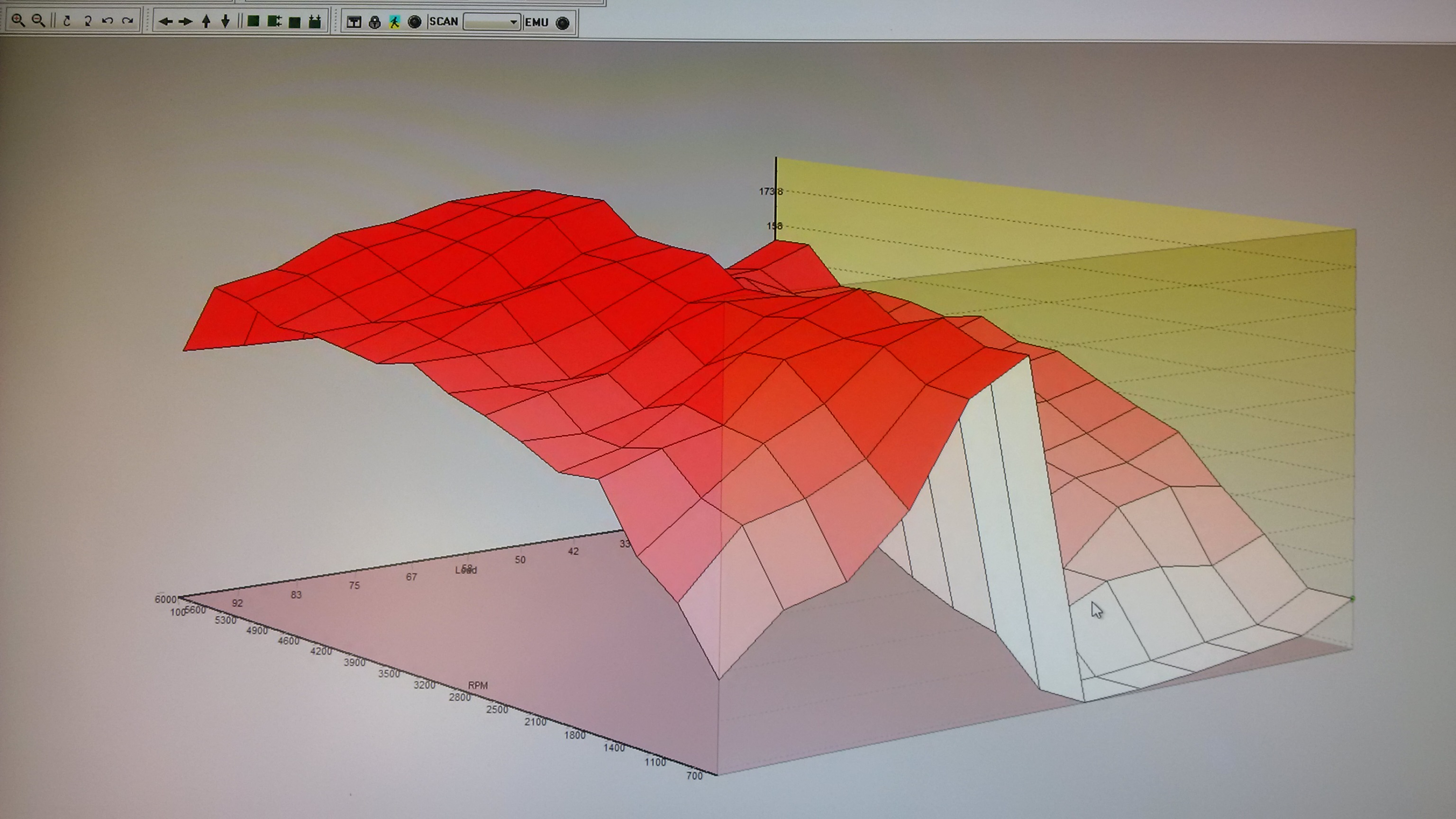Click the 42 load axis value
Image resolution: width=1456 pixels, height=819 pixels.
[x=573, y=551]
